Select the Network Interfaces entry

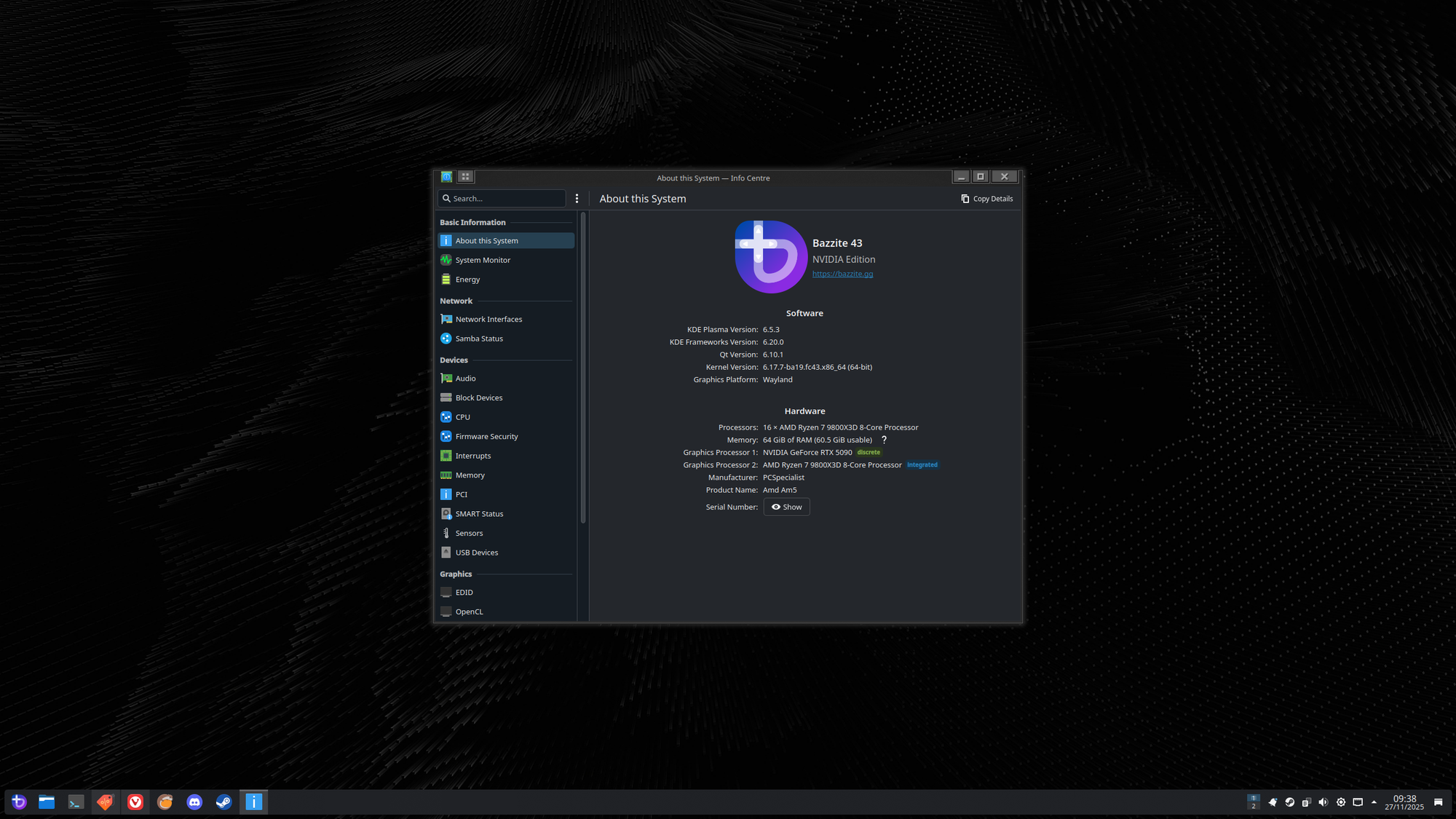point(488,319)
